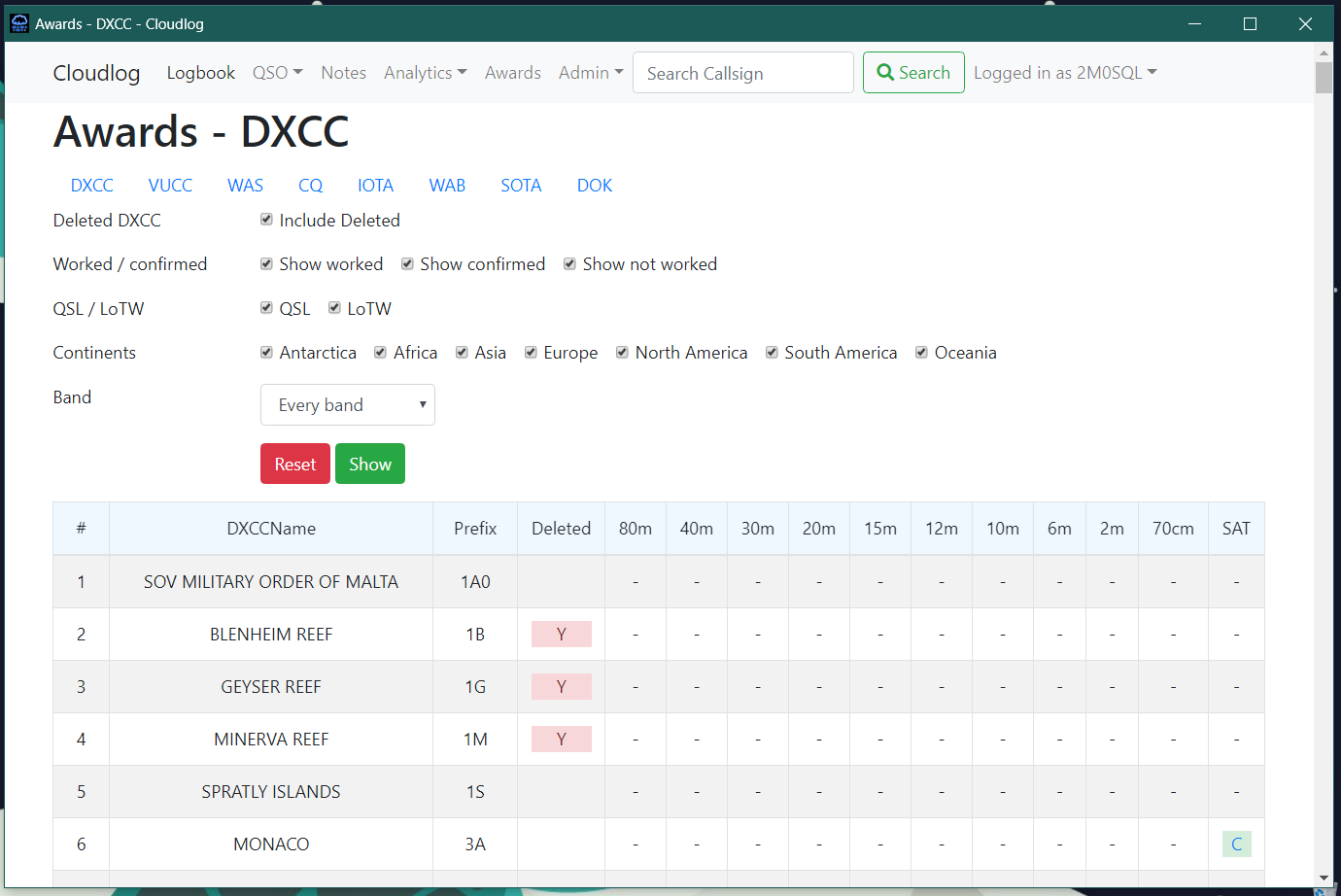Image resolution: width=1341 pixels, height=896 pixels.
Task: Expand the QSO dropdown menu
Action: coord(278,73)
